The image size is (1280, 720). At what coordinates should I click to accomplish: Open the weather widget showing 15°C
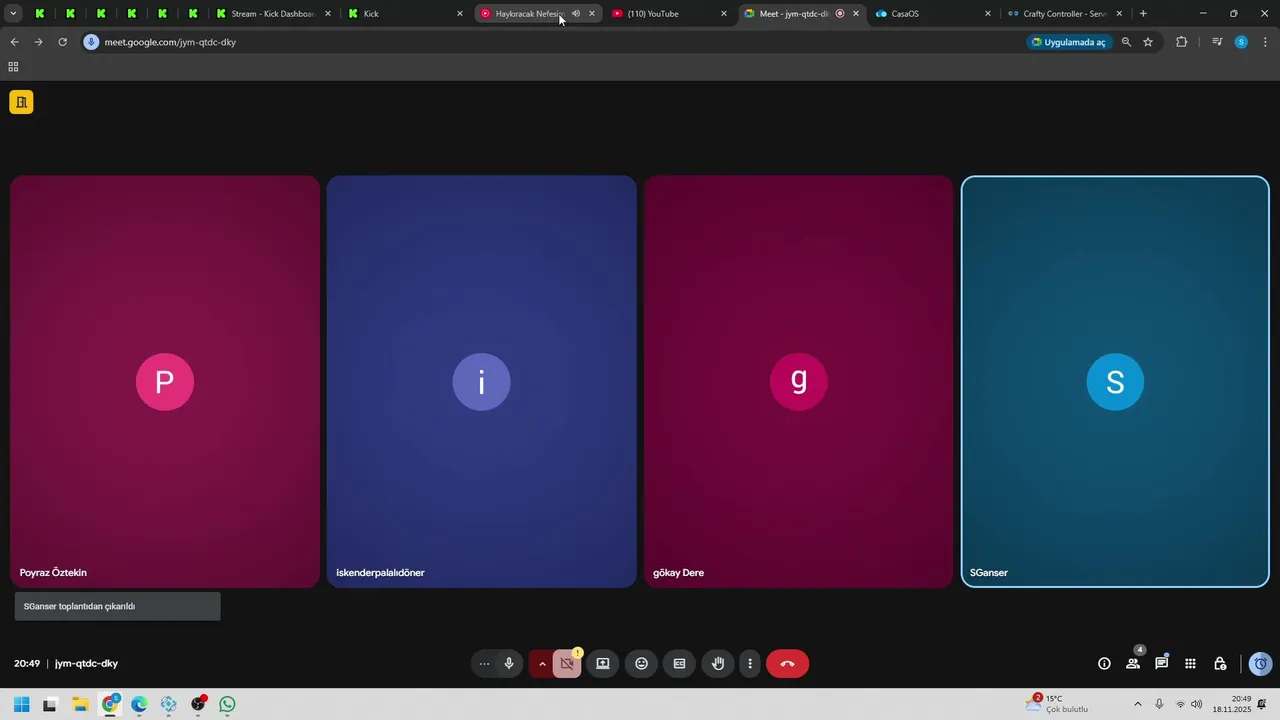tap(1058, 704)
